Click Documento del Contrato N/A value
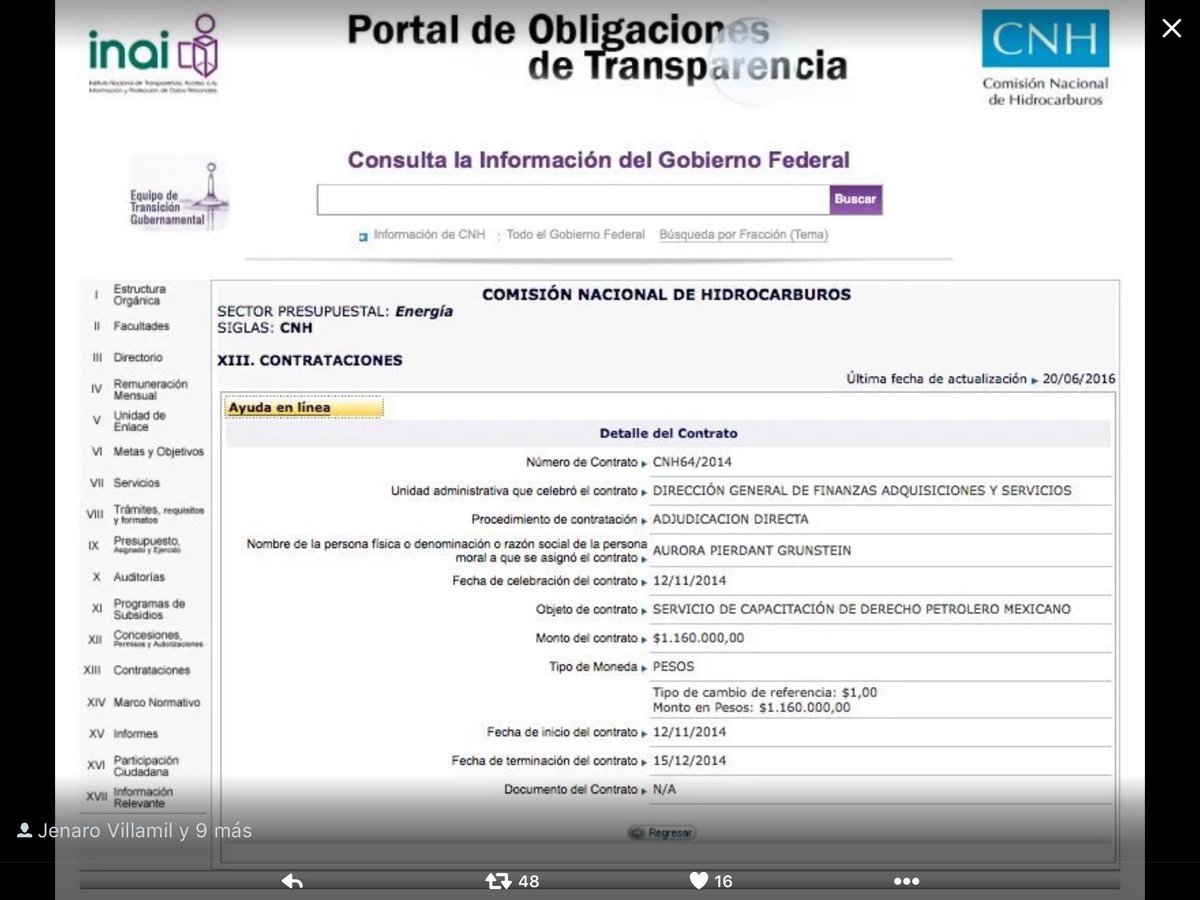 pyautogui.click(x=664, y=790)
